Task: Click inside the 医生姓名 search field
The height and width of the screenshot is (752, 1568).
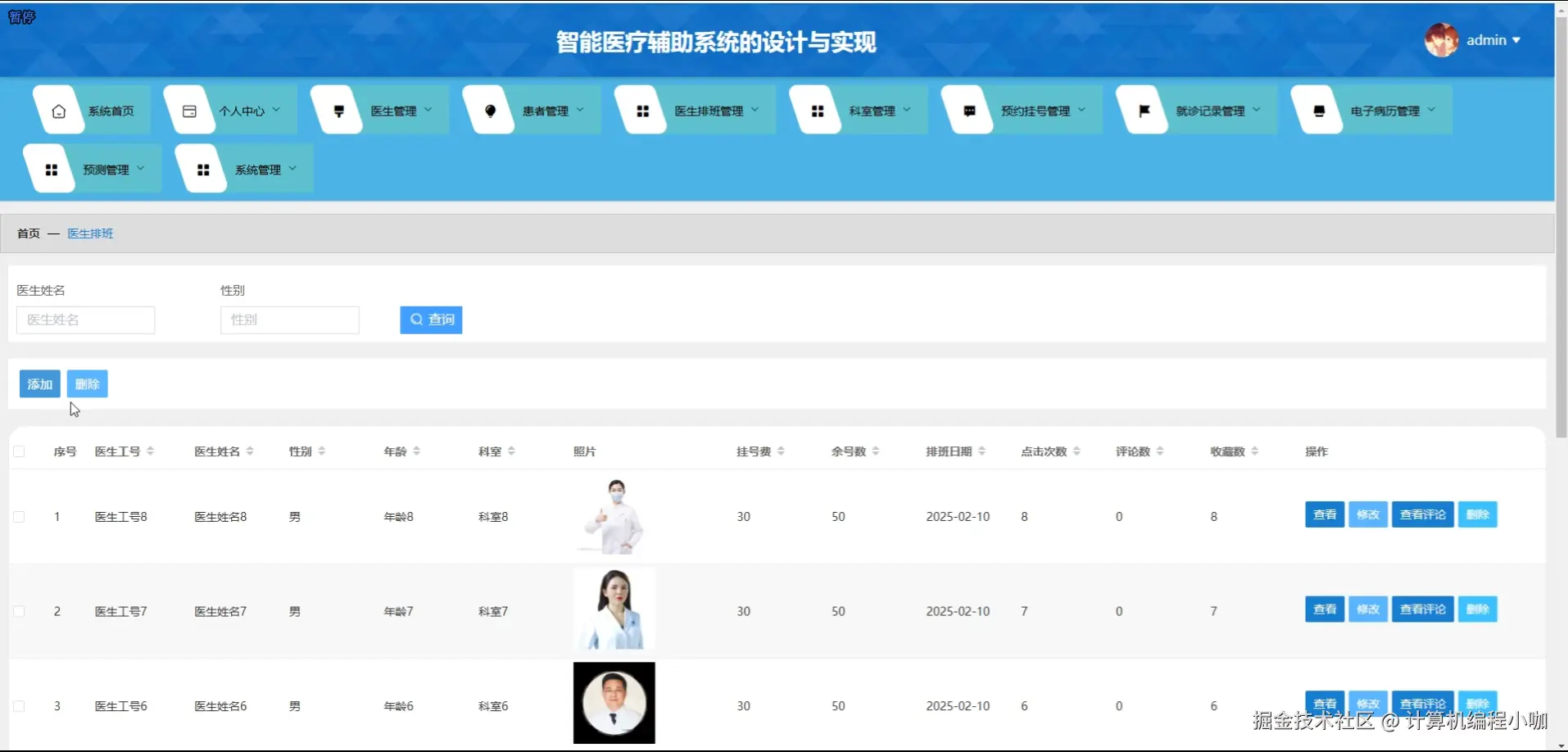Action: 85,319
